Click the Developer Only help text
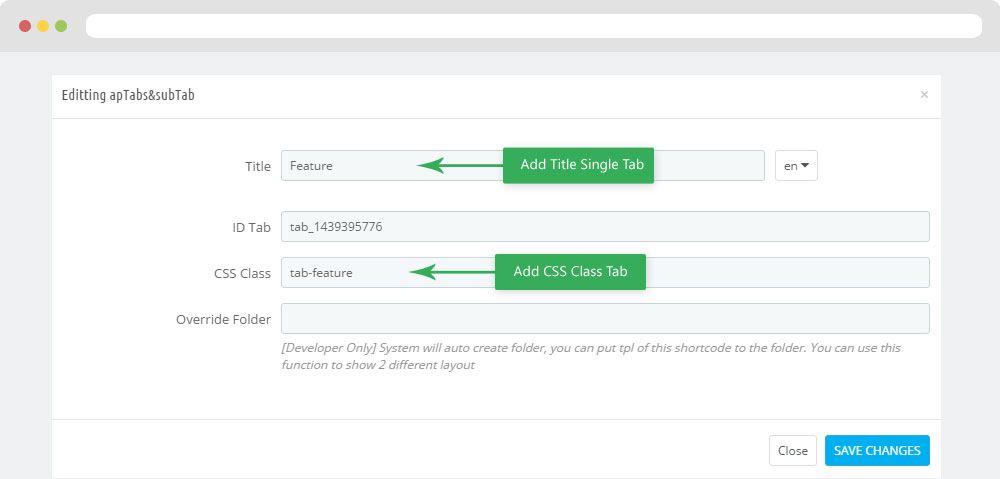This screenshot has width=1000, height=479. 591,357
